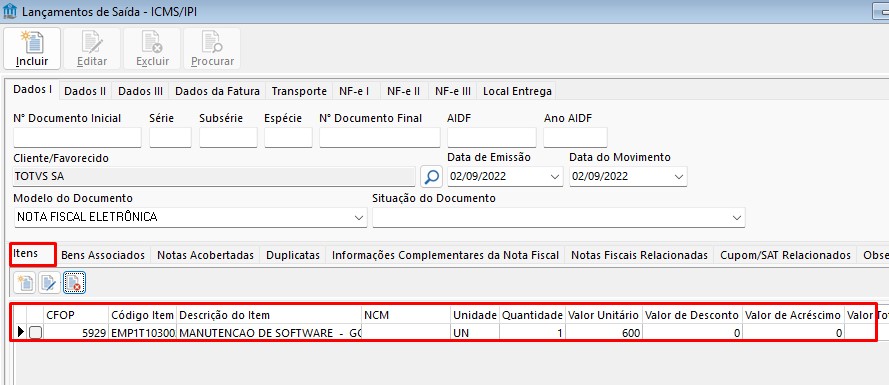Viewport: 889px width, 385px height.
Task: Click the Valor de Desconto column header
Action: pos(692,315)
